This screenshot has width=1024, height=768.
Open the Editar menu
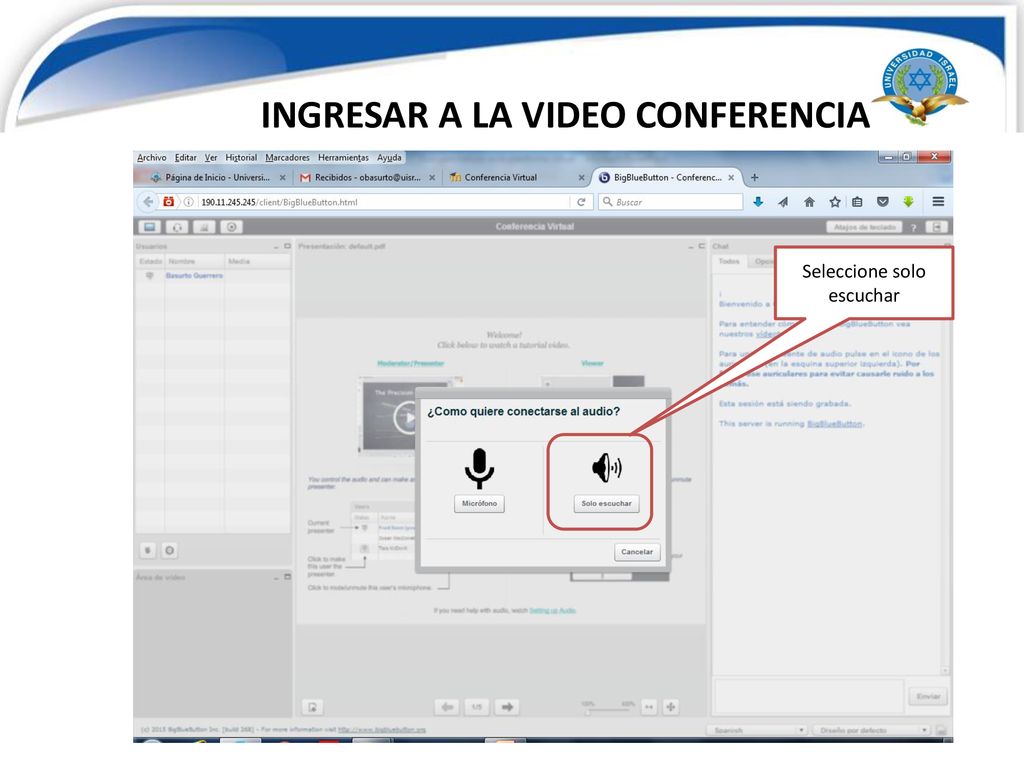(185, 157)
